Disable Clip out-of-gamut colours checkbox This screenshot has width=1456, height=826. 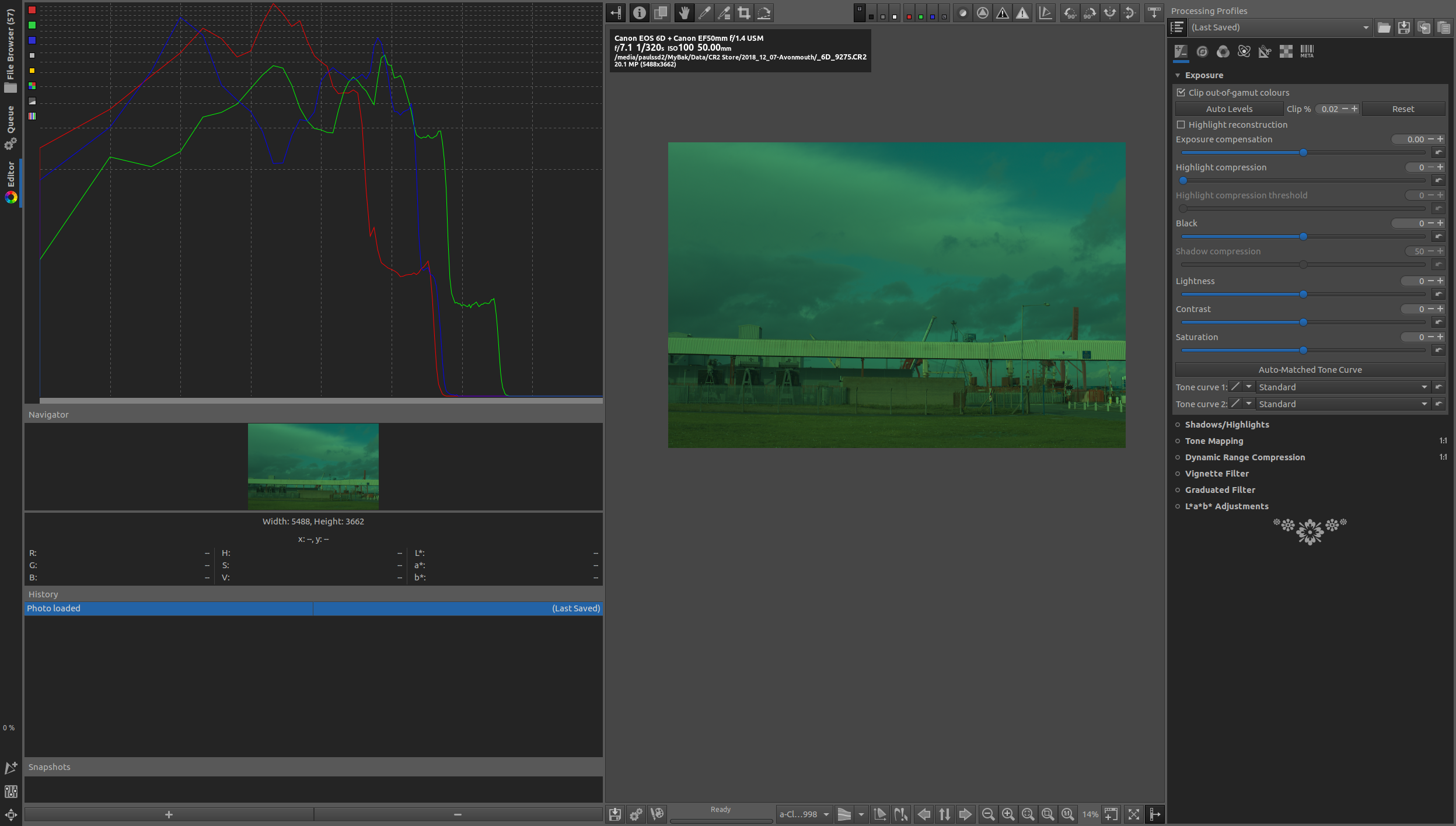[1181, 93]
